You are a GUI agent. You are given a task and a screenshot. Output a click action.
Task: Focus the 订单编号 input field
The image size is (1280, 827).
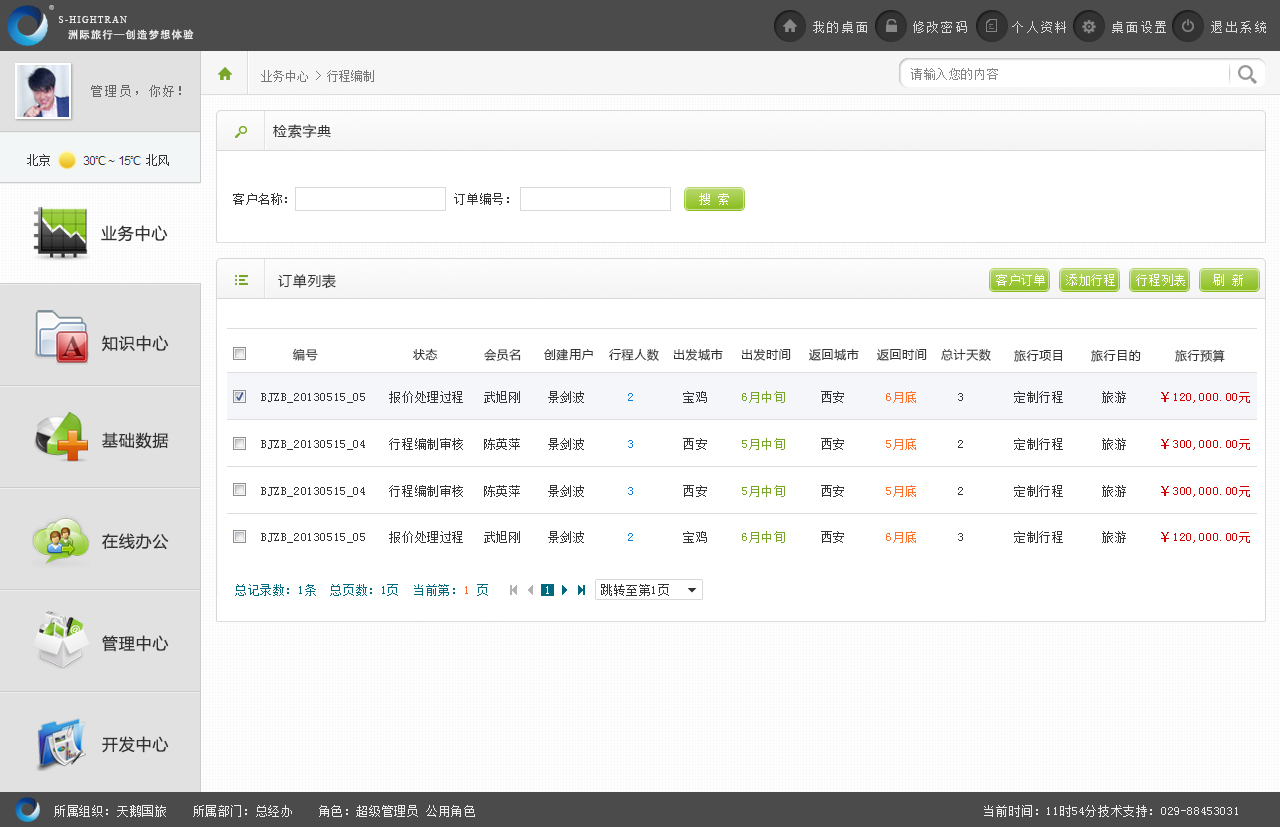(595, 199)
